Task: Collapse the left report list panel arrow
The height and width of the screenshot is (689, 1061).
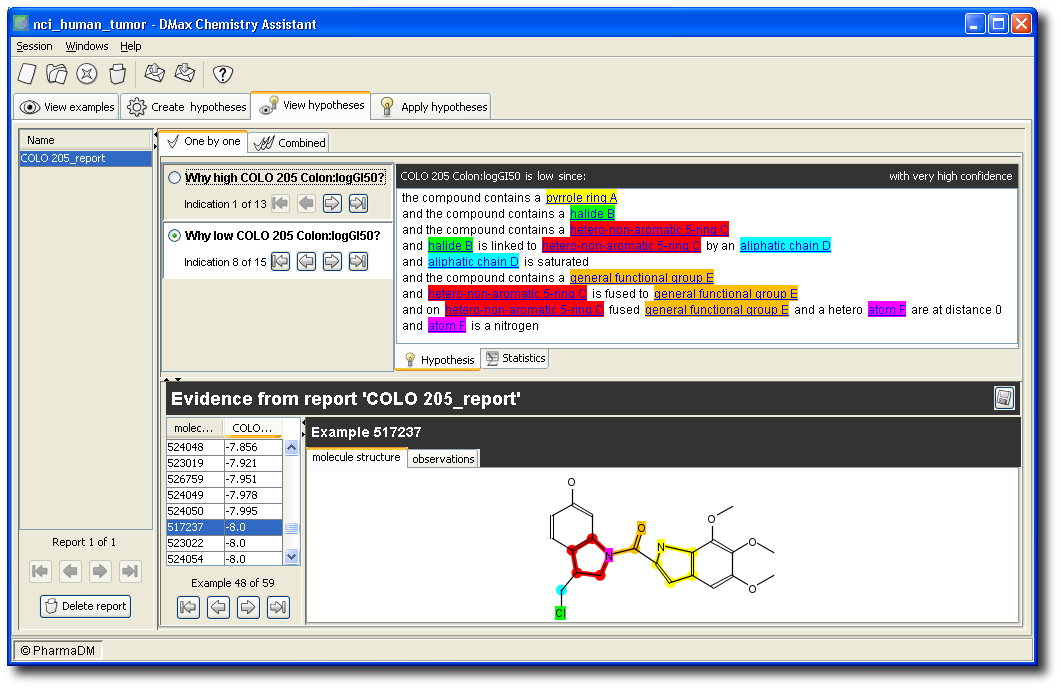Action: click(155, 133)
